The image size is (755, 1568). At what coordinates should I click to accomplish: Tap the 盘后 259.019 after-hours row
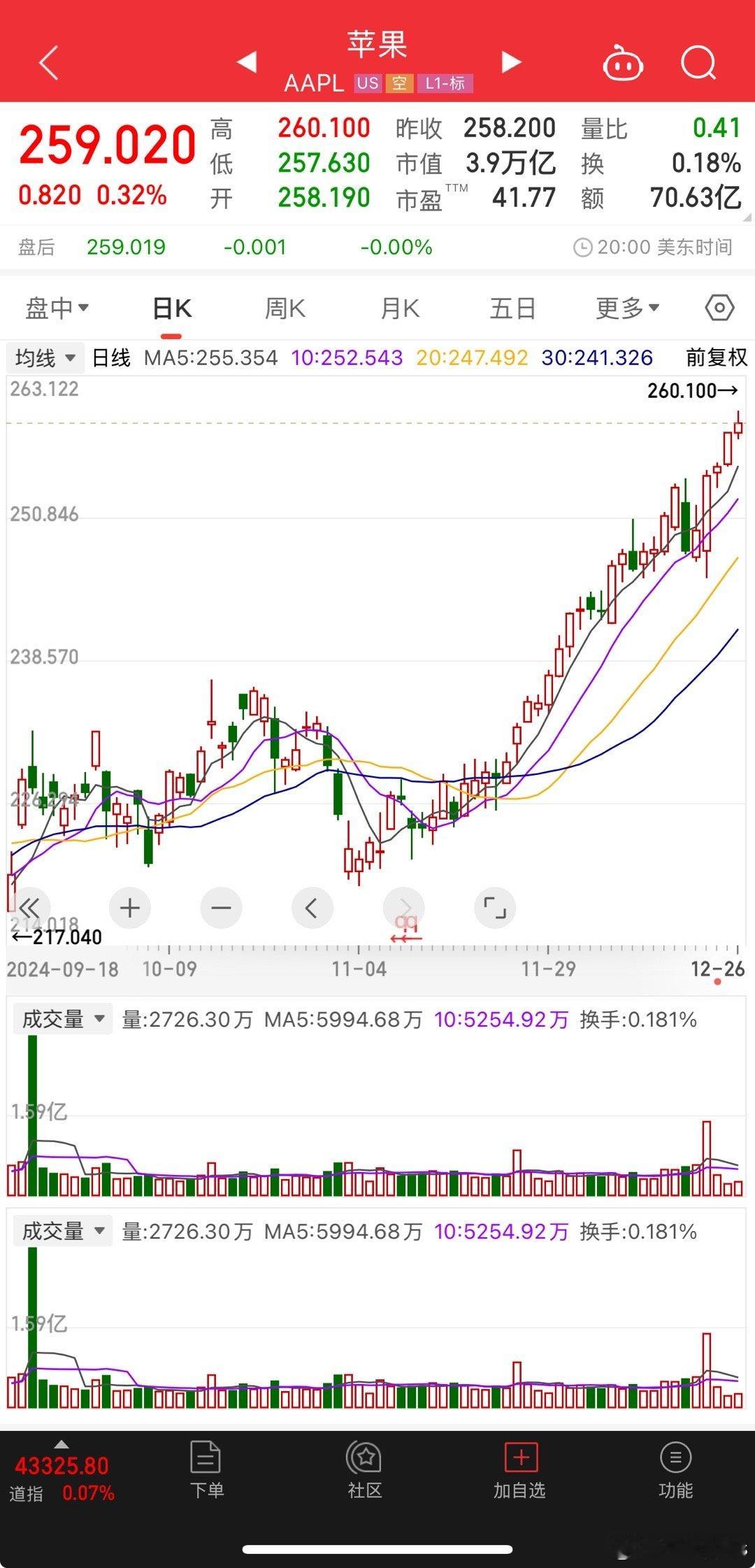pos(377,248)
